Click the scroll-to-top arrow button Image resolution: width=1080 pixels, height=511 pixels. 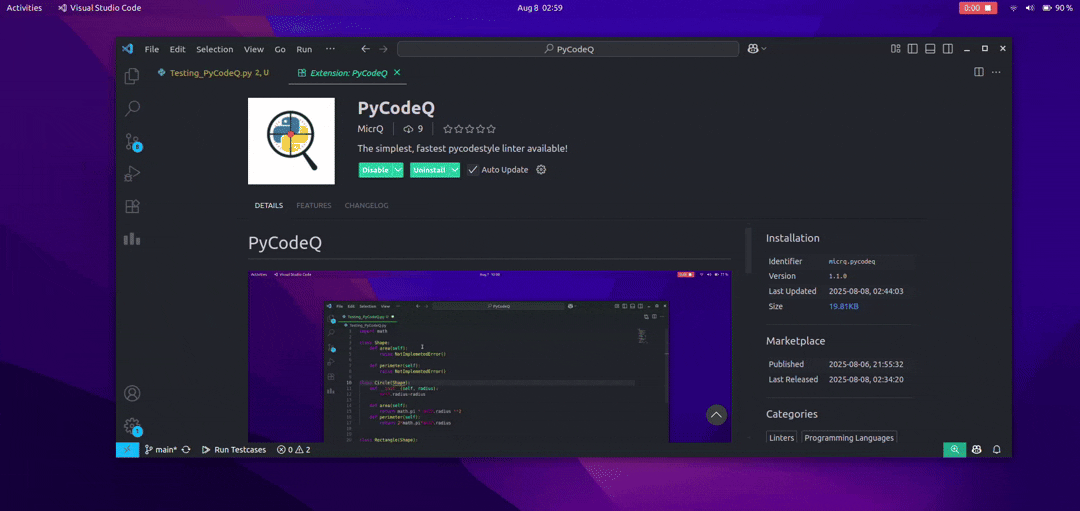[716, 415]
